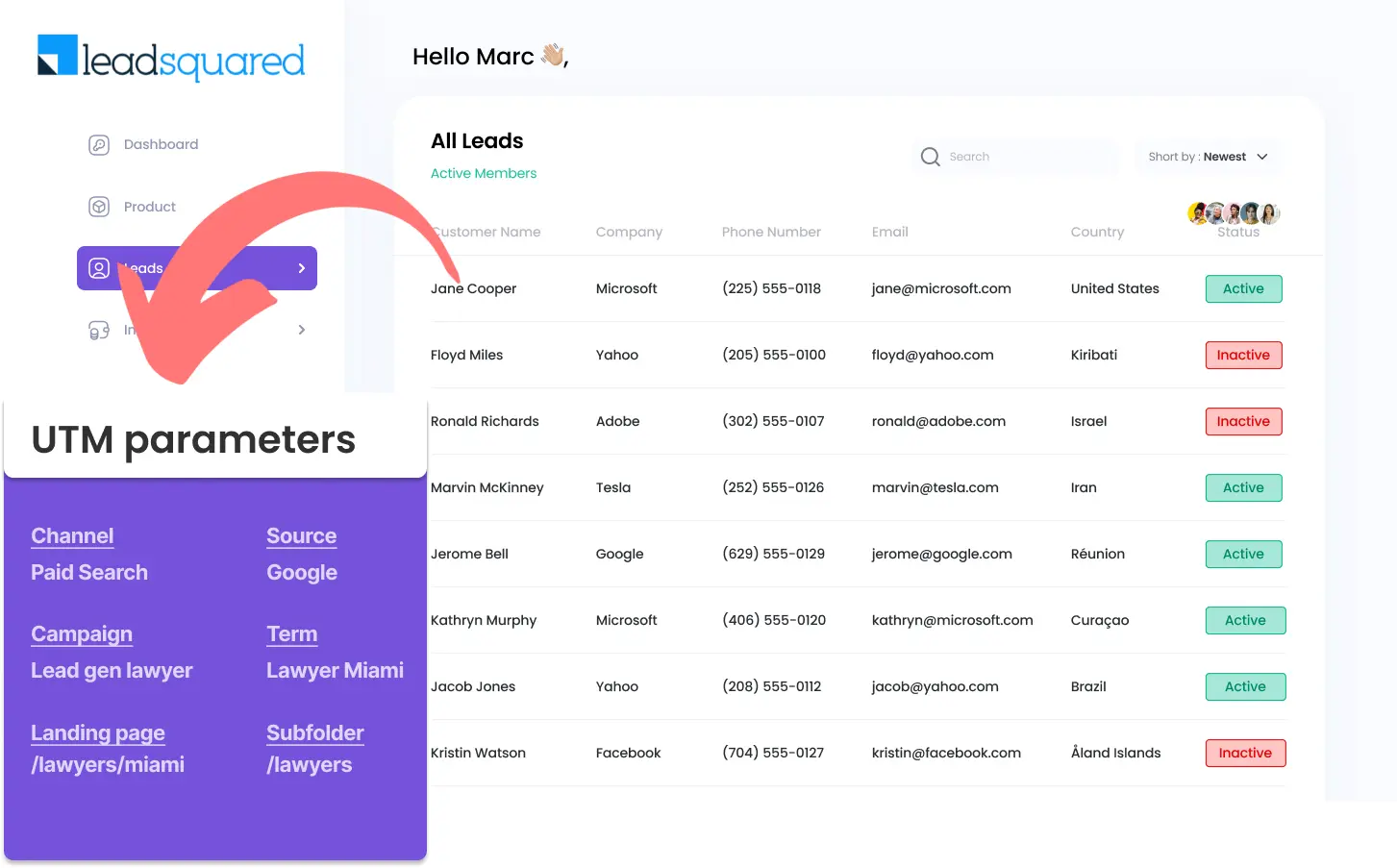
Task: Click the Ronald Richards name cell
Action: (485, 421)
